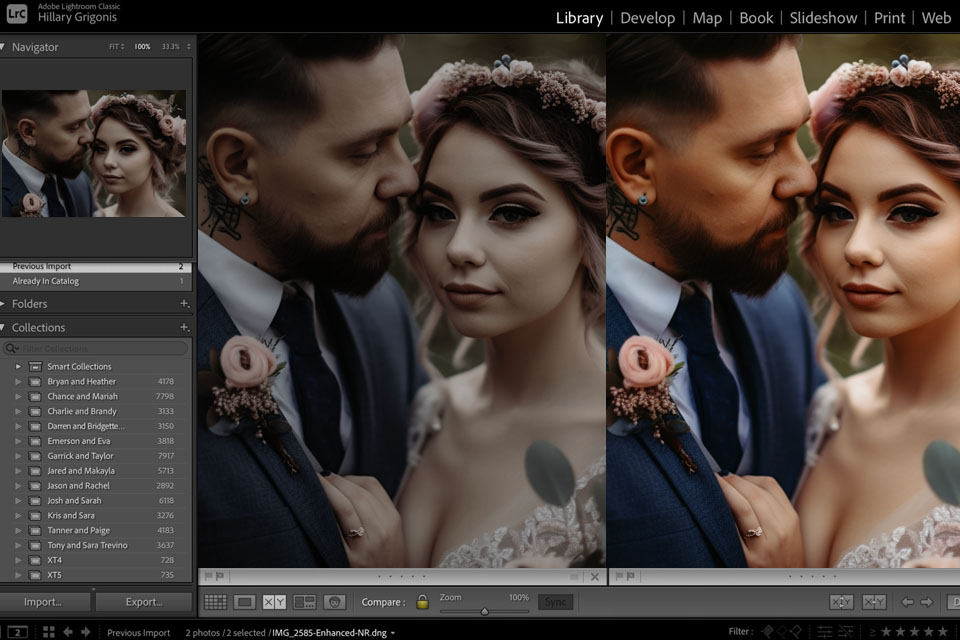Screen dimensions: 960x640
Task: Open the Develop module
Action: (x=647, y=18)
